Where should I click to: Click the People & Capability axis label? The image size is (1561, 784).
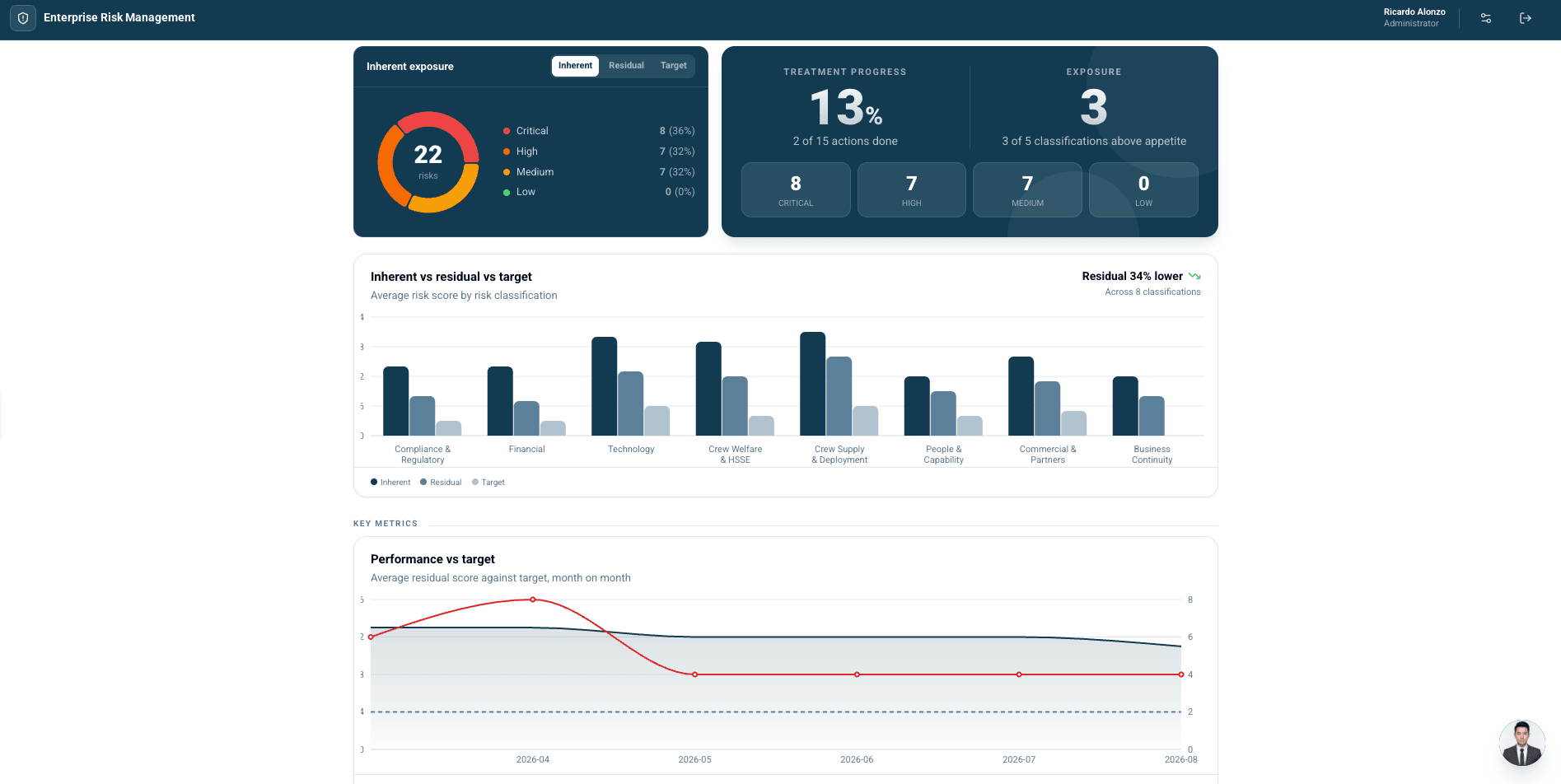click(943, 455)
